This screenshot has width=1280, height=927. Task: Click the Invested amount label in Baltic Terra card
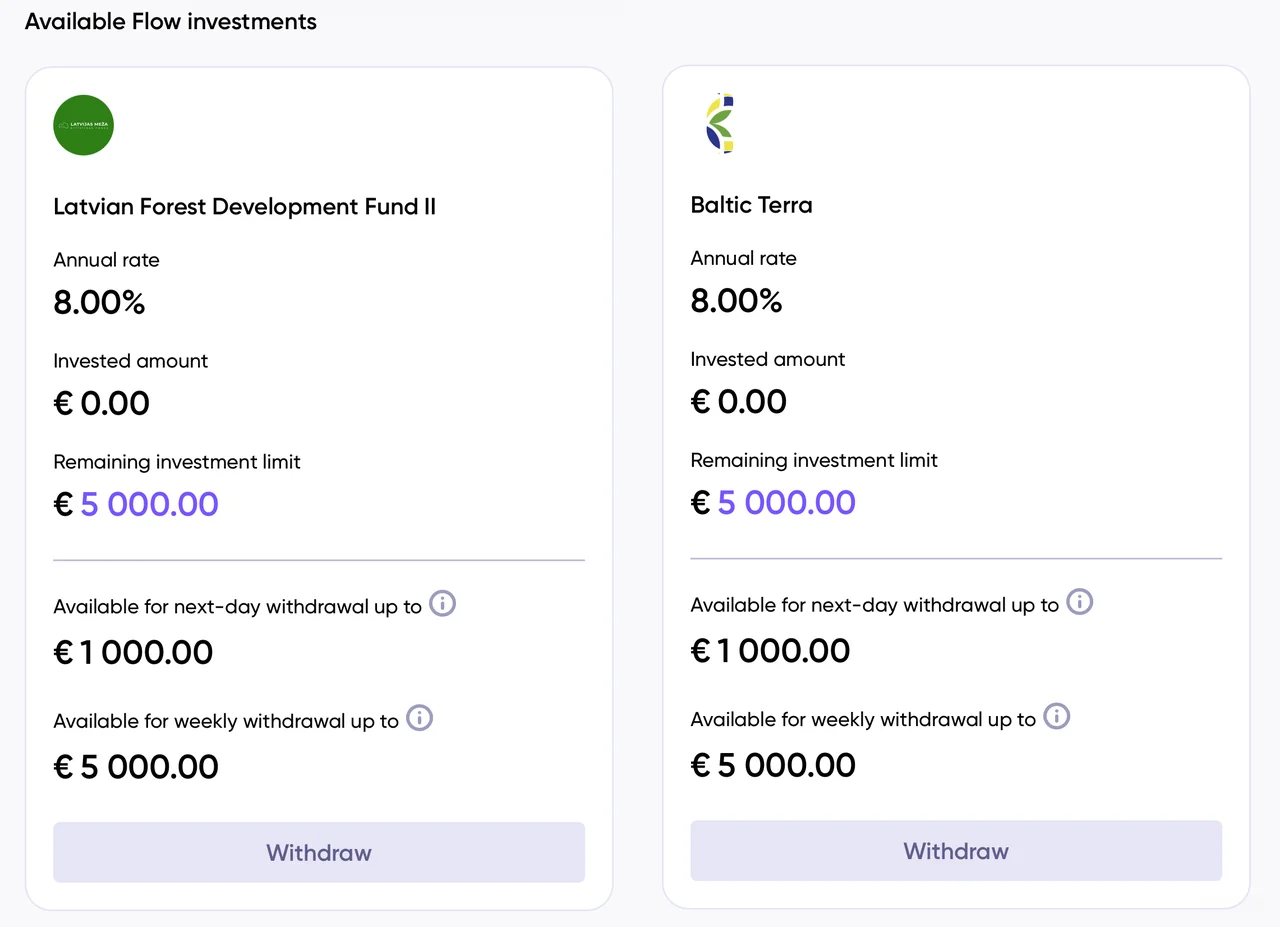[768, 359]
